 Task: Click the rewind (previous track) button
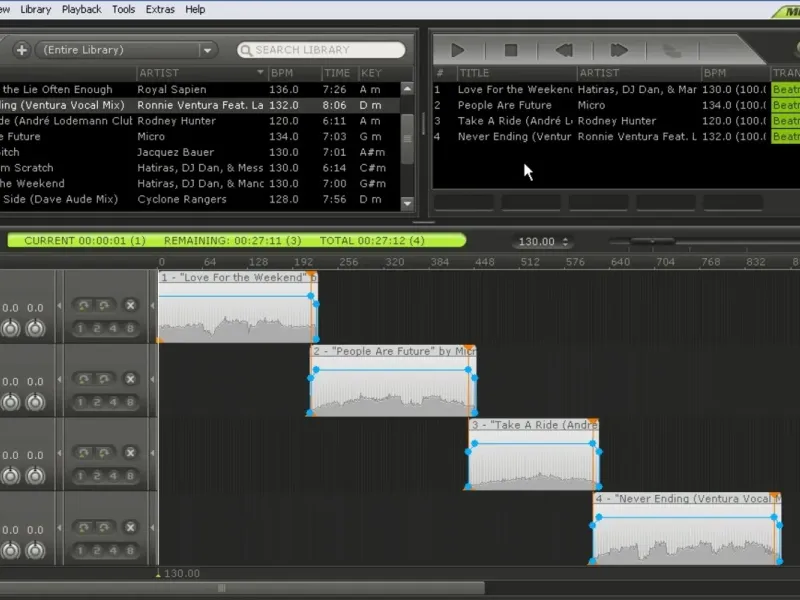565,50
